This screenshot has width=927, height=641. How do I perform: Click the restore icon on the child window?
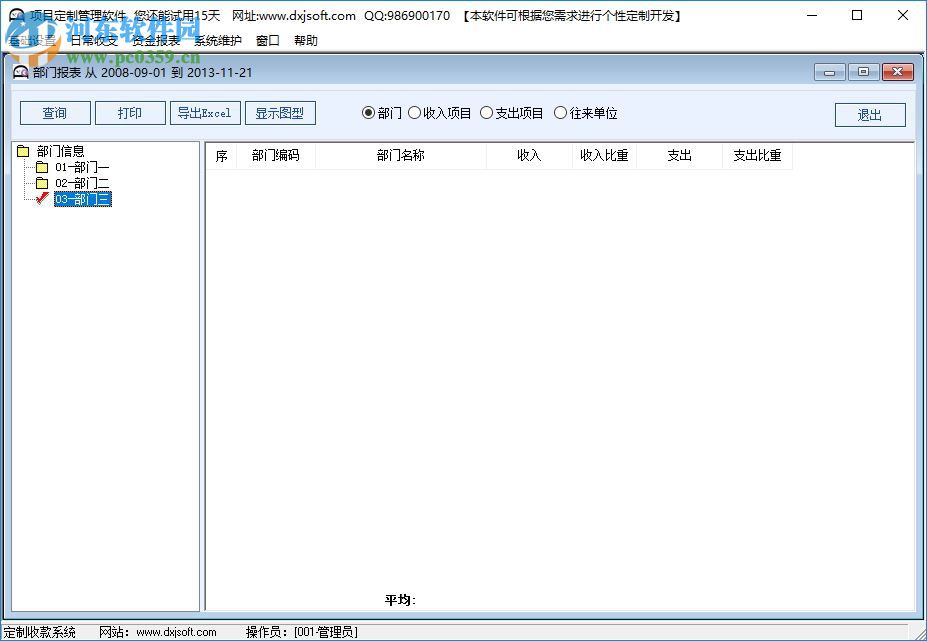pos(862,72)
